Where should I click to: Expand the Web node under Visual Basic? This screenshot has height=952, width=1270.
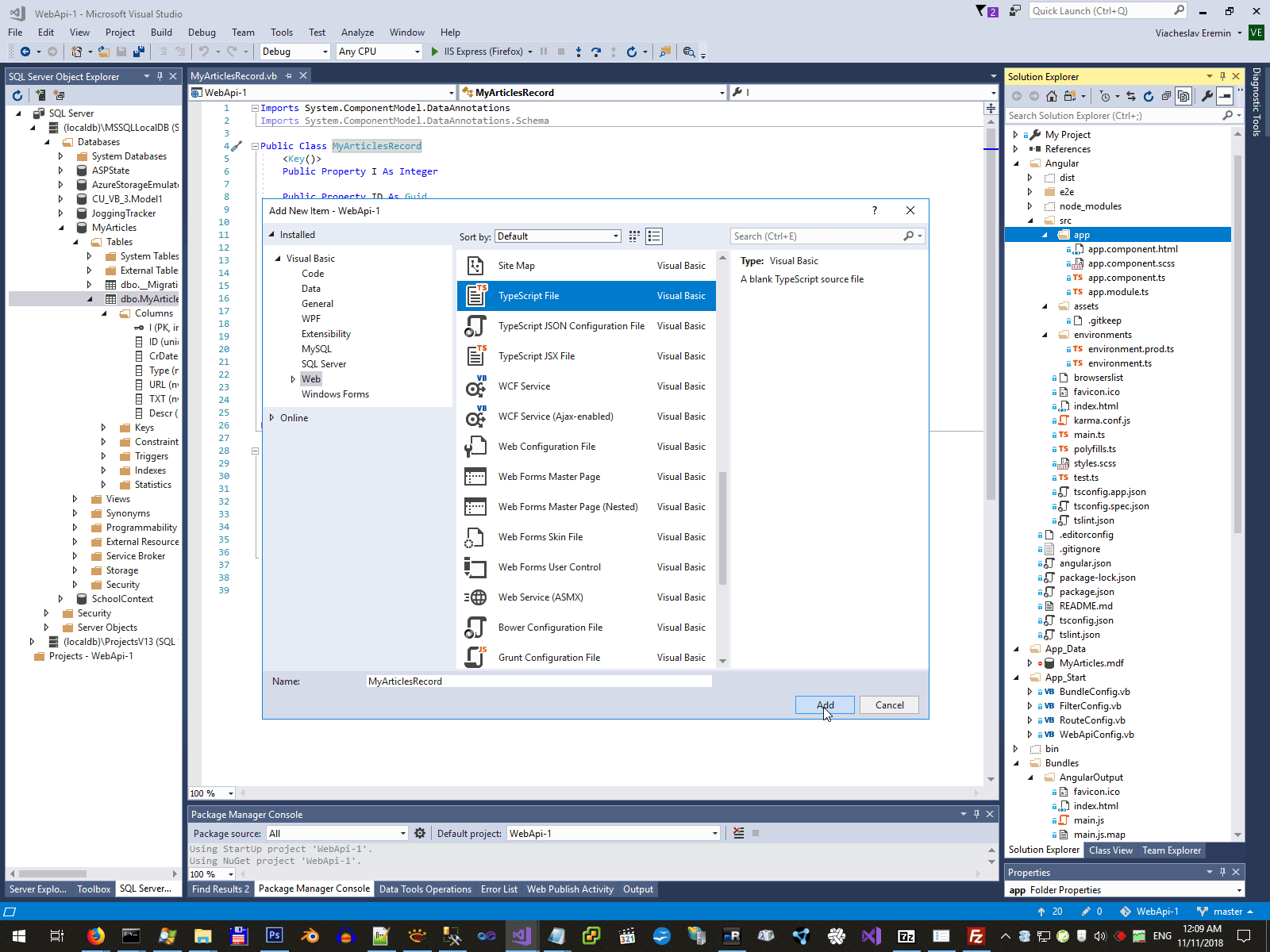(293, 379)
